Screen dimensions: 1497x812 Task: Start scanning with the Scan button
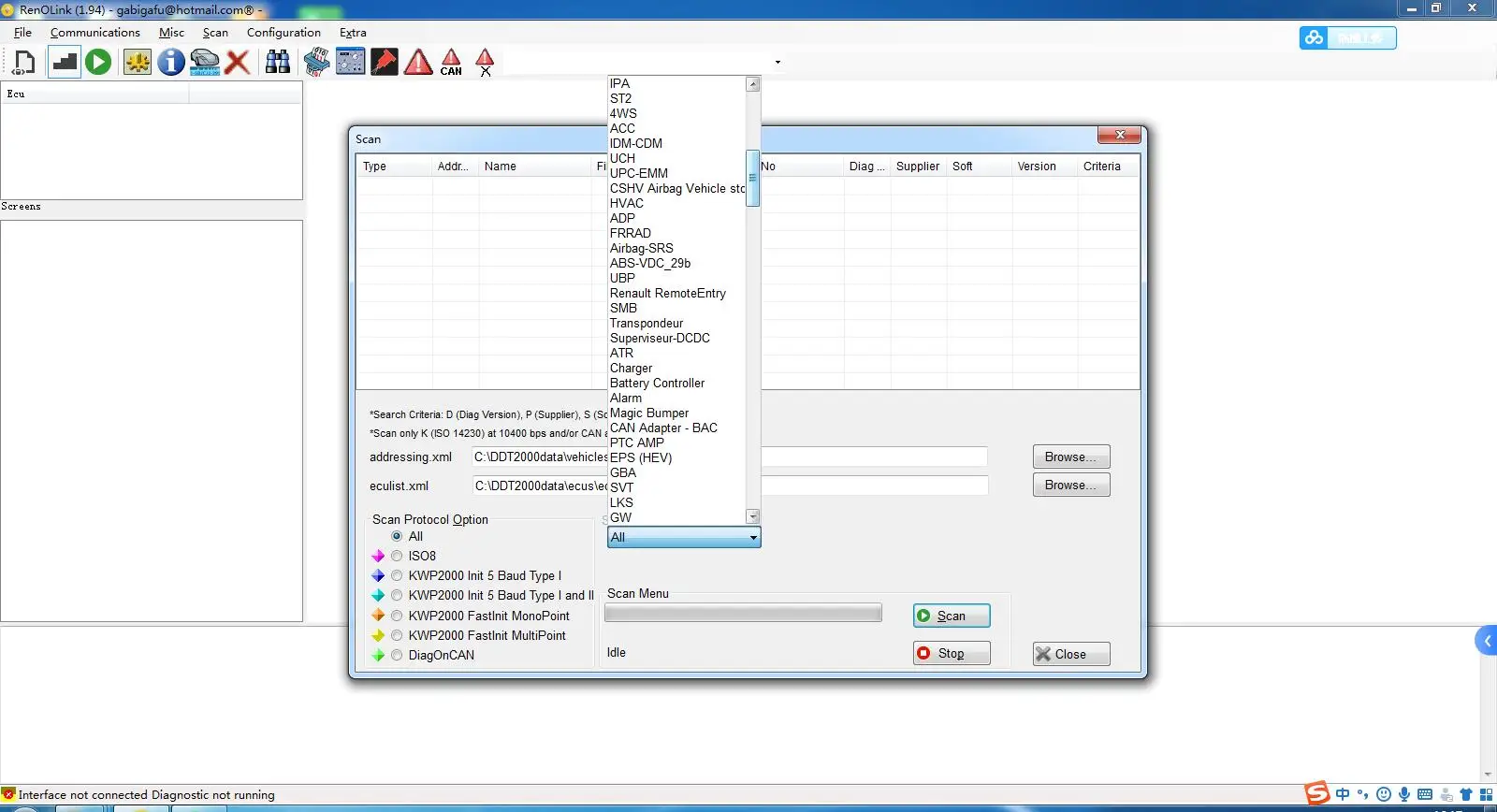point(952,616)
